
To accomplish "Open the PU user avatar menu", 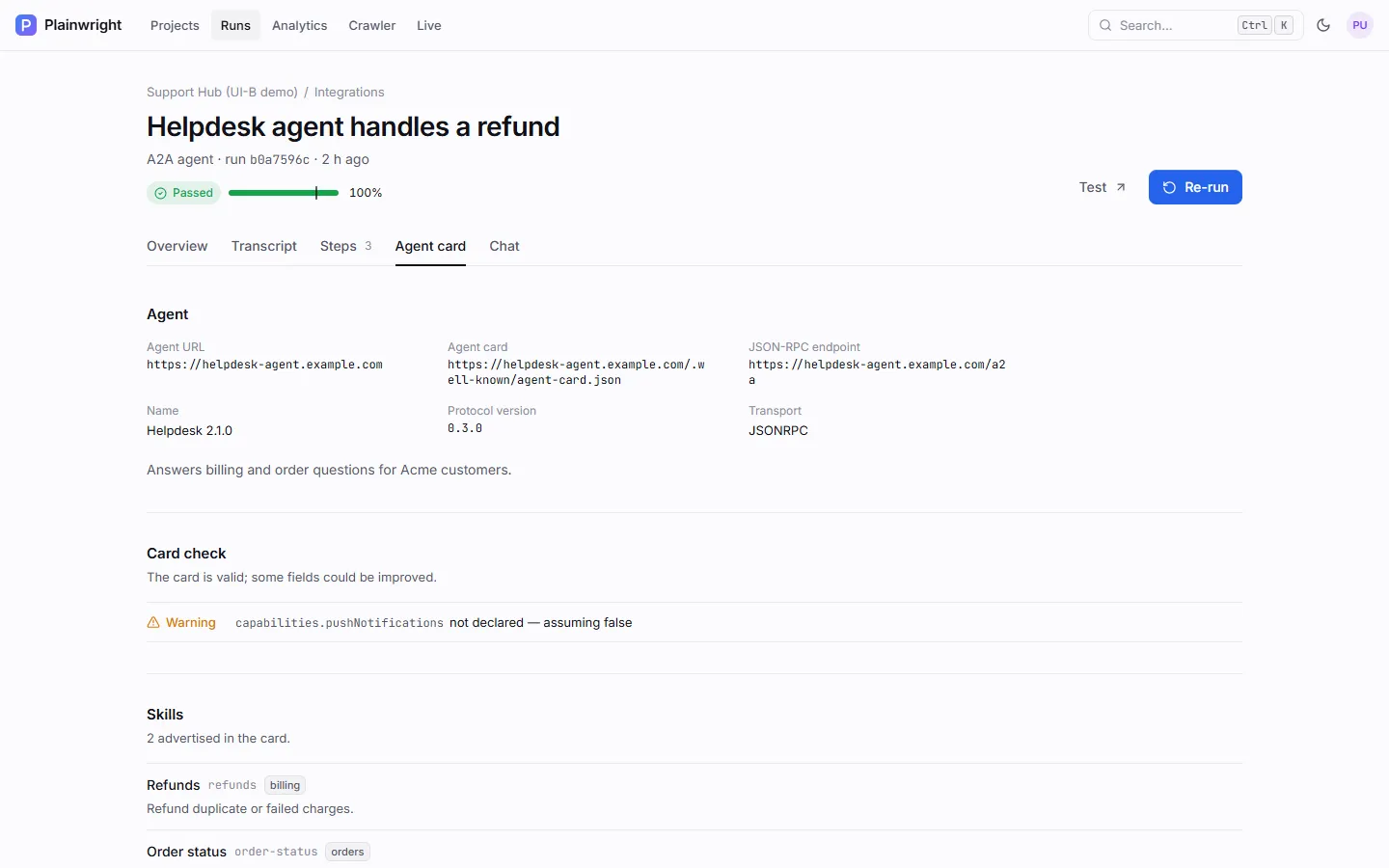I will coord(1360,25).
